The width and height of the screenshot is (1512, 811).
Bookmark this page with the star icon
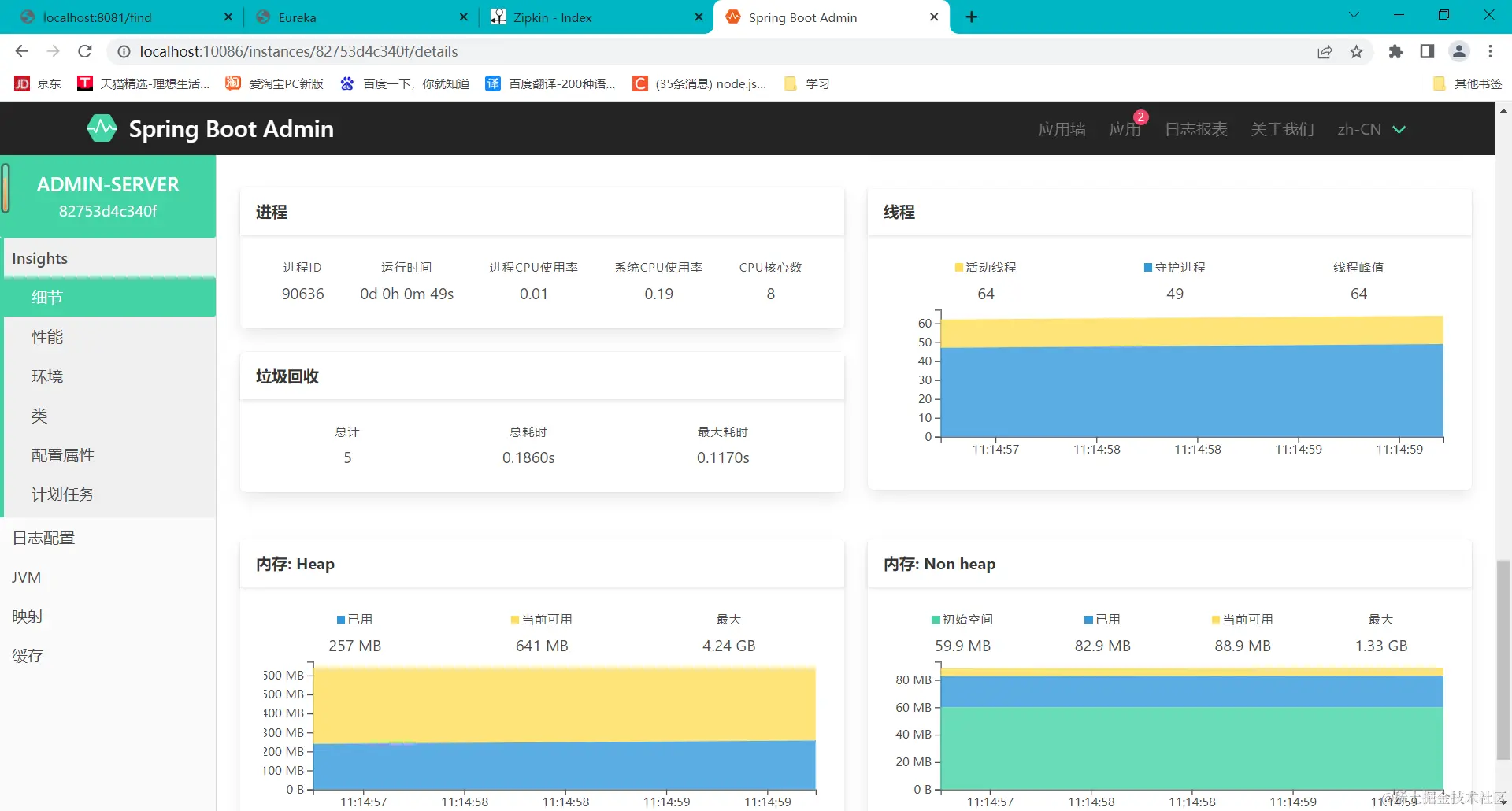click(1356, 51)
